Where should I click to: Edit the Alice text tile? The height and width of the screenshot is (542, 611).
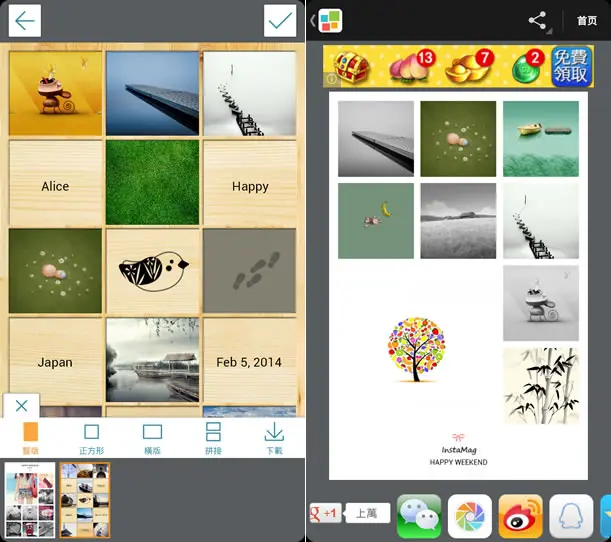[55, 184]
